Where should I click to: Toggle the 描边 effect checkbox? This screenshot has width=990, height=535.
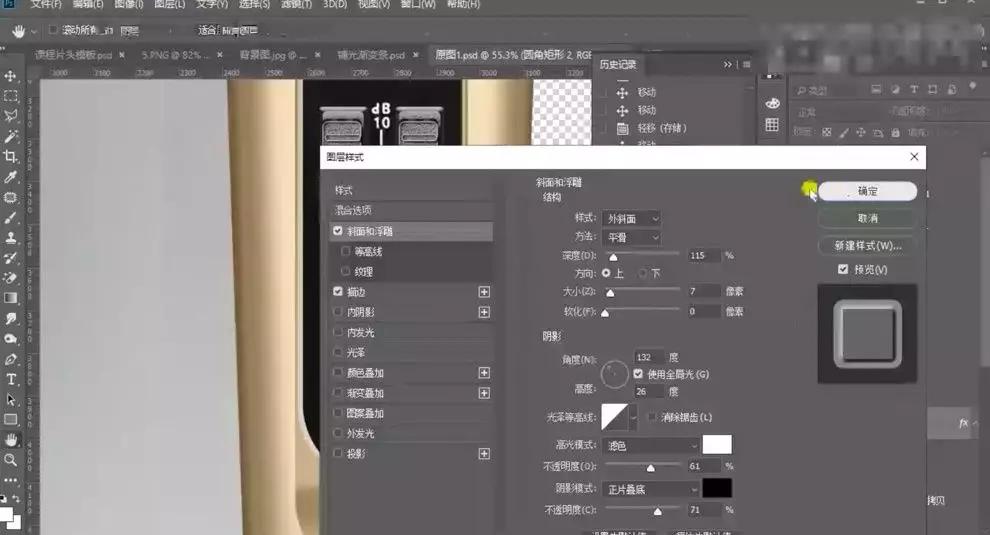click(x=338, y=292)
